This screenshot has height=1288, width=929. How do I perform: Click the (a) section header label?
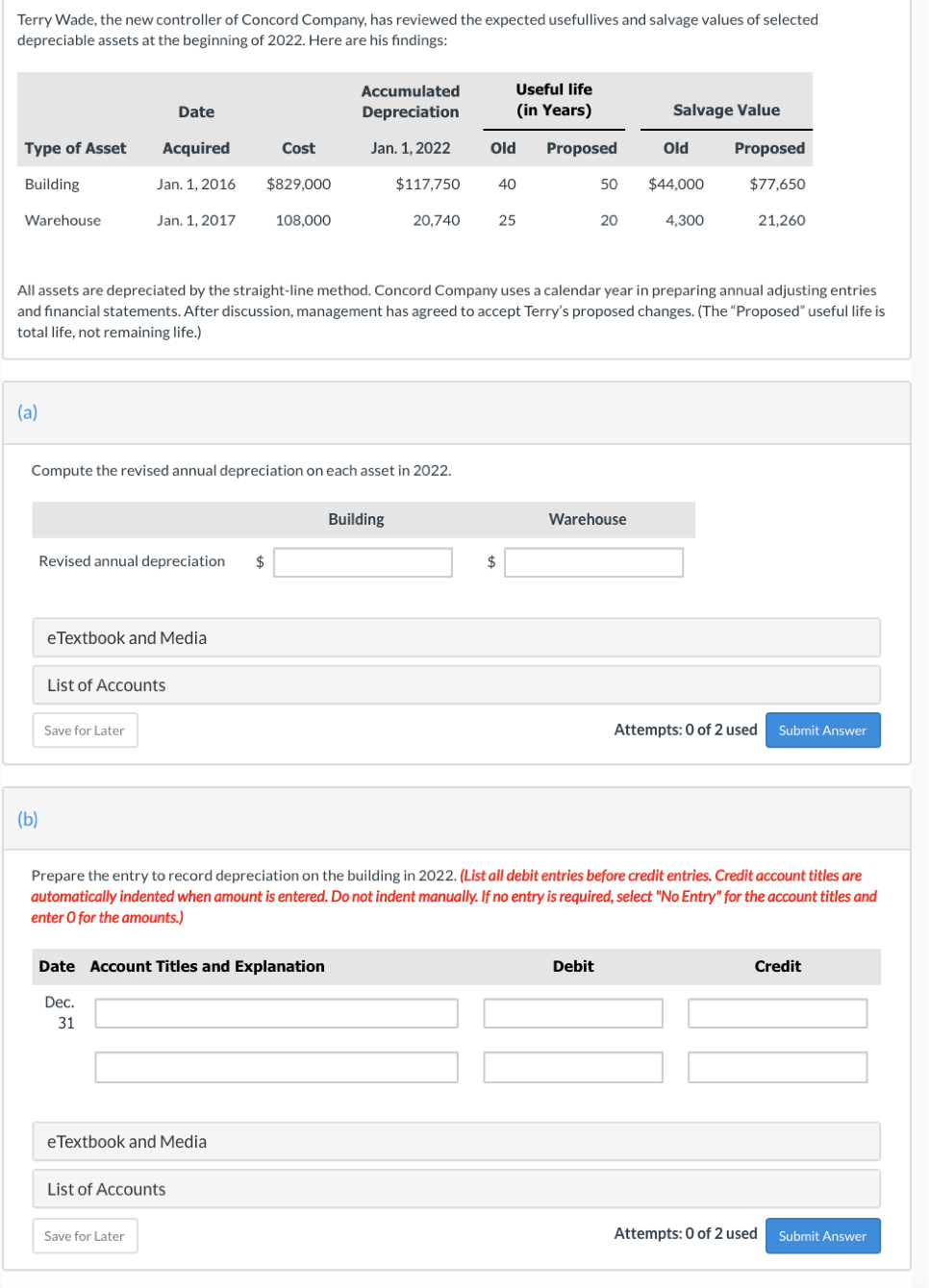(x=28, y=412)
